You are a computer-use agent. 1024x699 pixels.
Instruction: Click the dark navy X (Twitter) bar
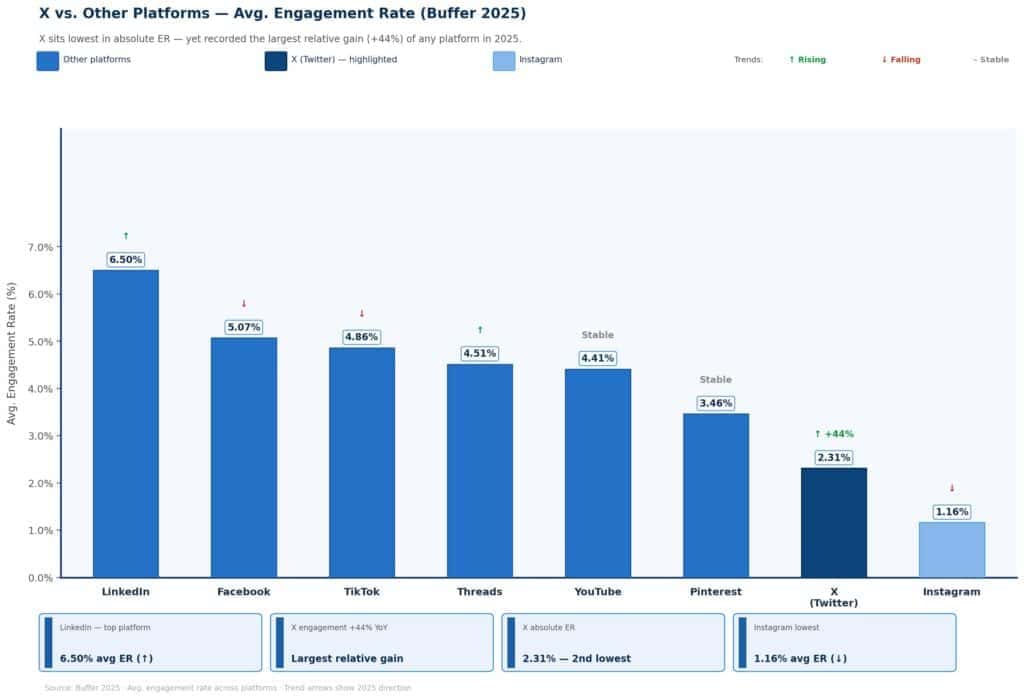click(834, 522)
